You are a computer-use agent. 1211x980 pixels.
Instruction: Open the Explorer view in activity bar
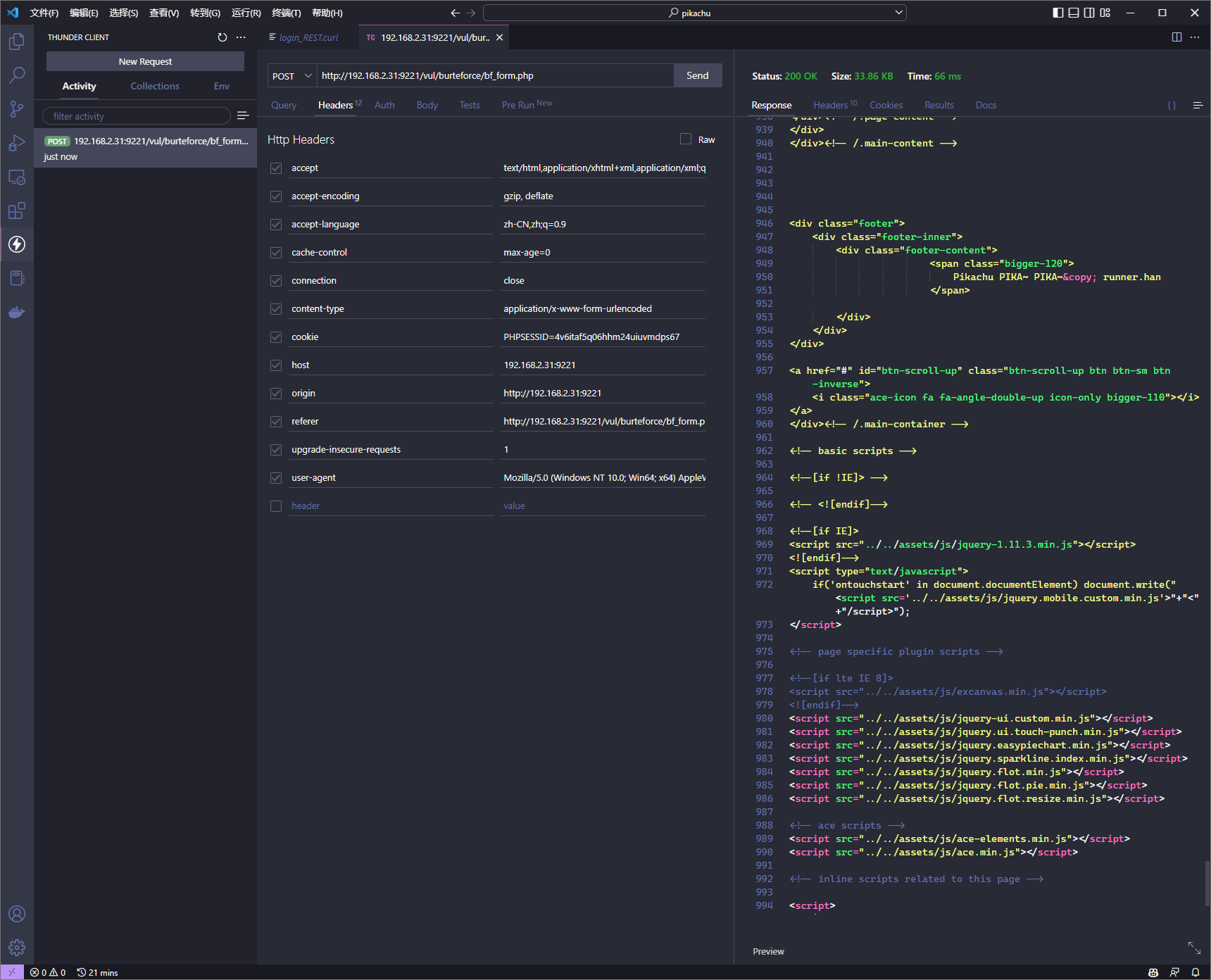(17, 42)
